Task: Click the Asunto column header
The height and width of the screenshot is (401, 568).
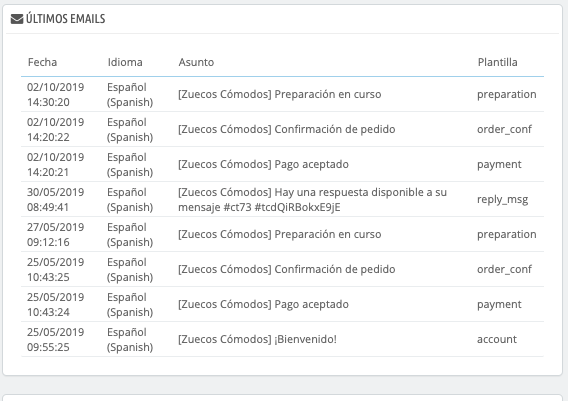Action: pos(196,62)
